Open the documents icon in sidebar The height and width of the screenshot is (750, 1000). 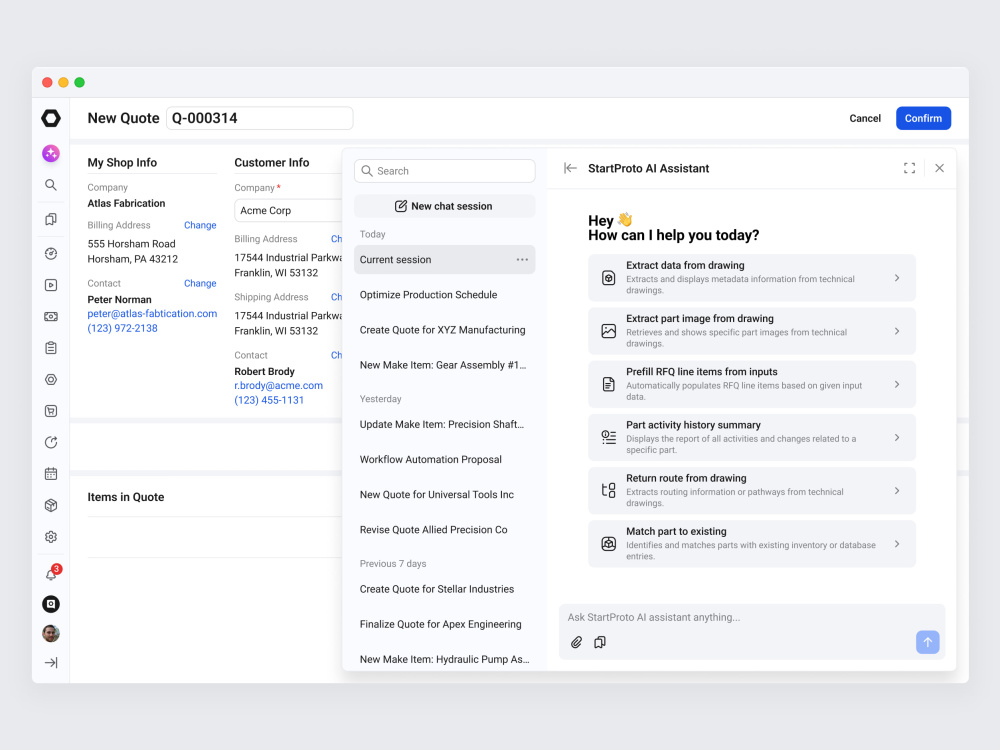click(51, 219)
